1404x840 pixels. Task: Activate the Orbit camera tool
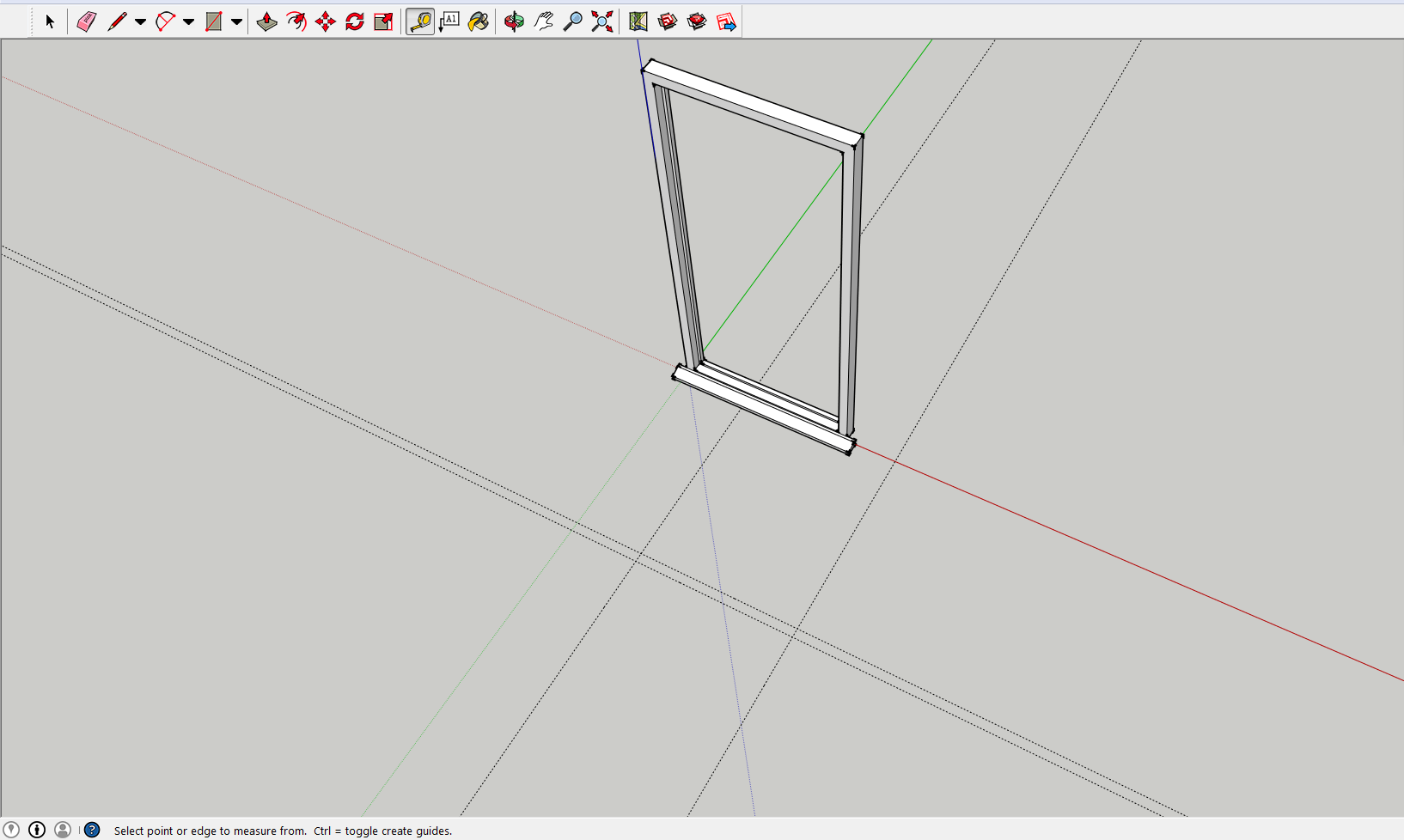pyautogui.click(x=514, y=22)
